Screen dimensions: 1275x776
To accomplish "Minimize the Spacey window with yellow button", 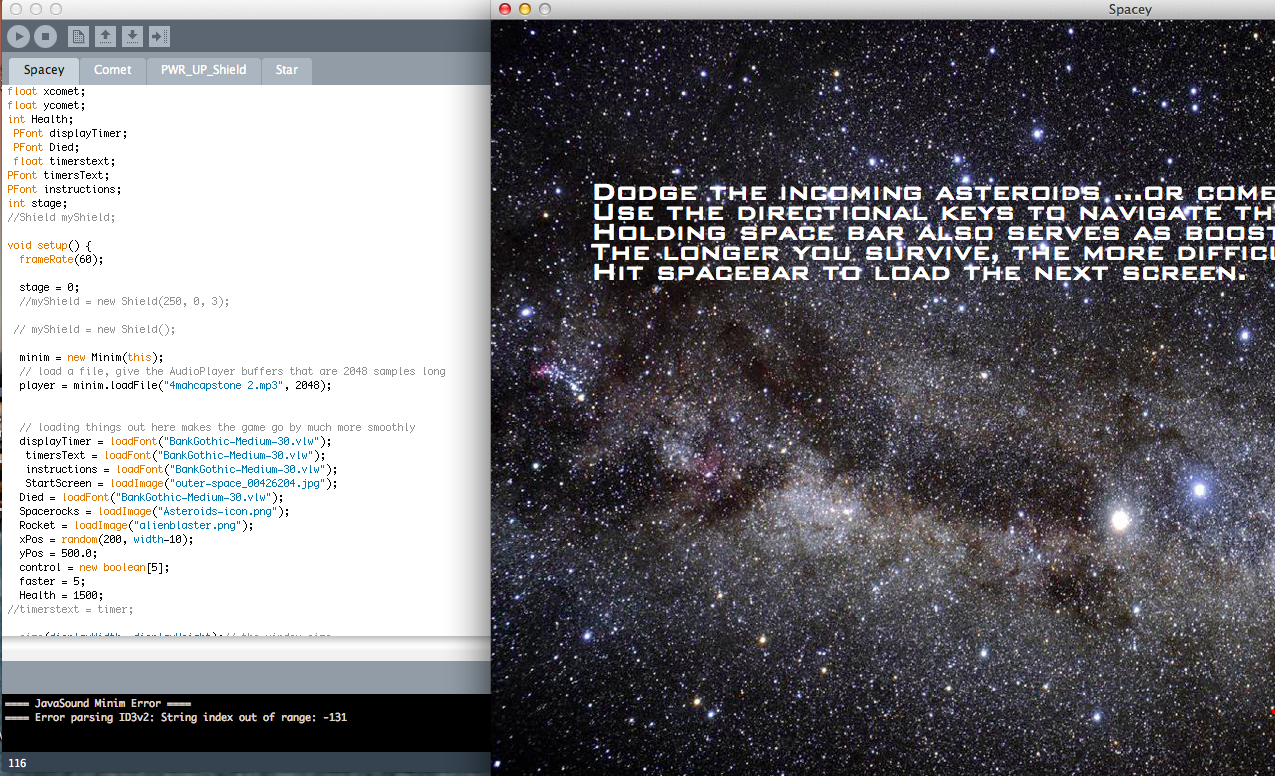I will point(525,9).
